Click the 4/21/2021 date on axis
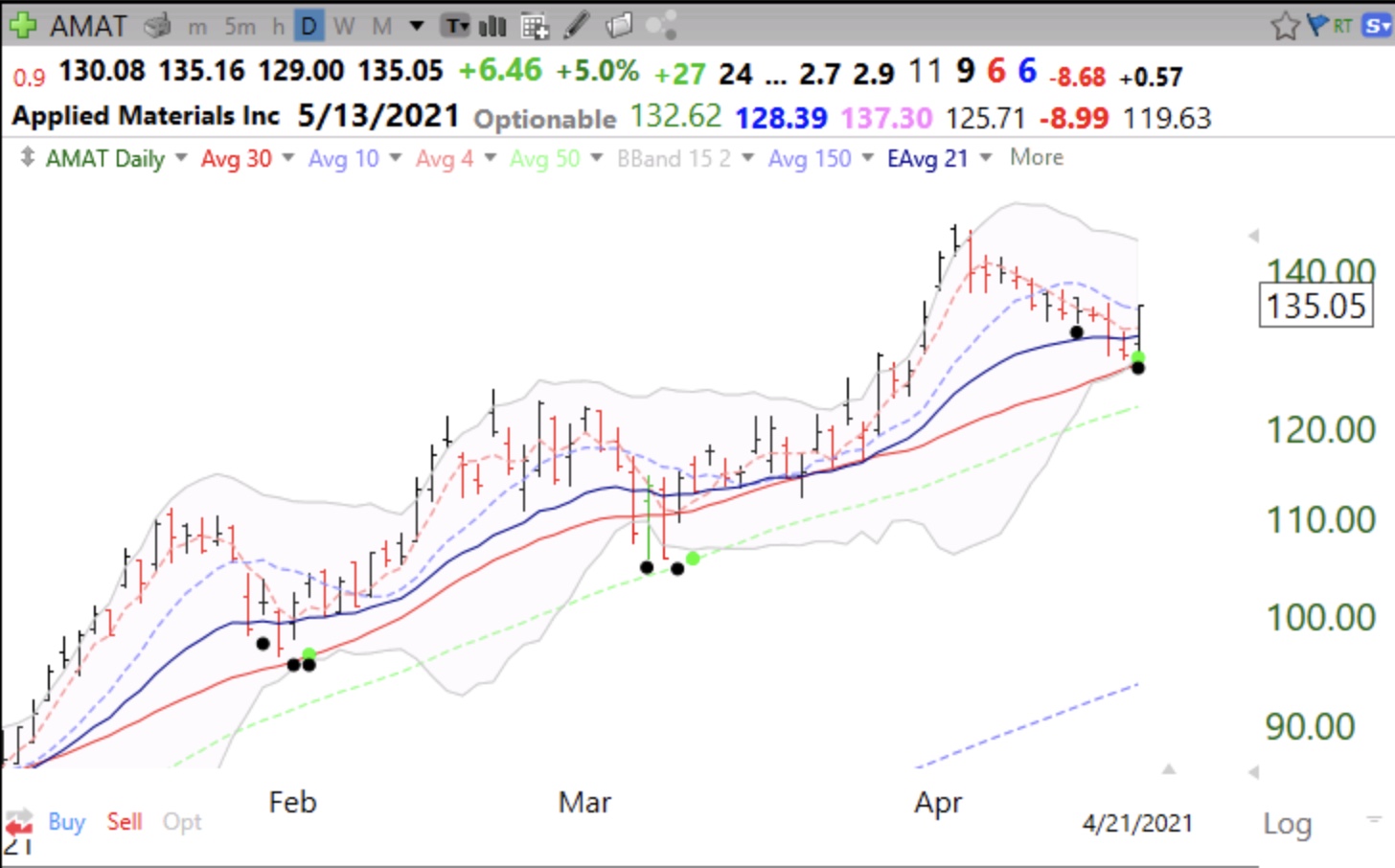The image size is (1395, 868). tap(1137, 824)
